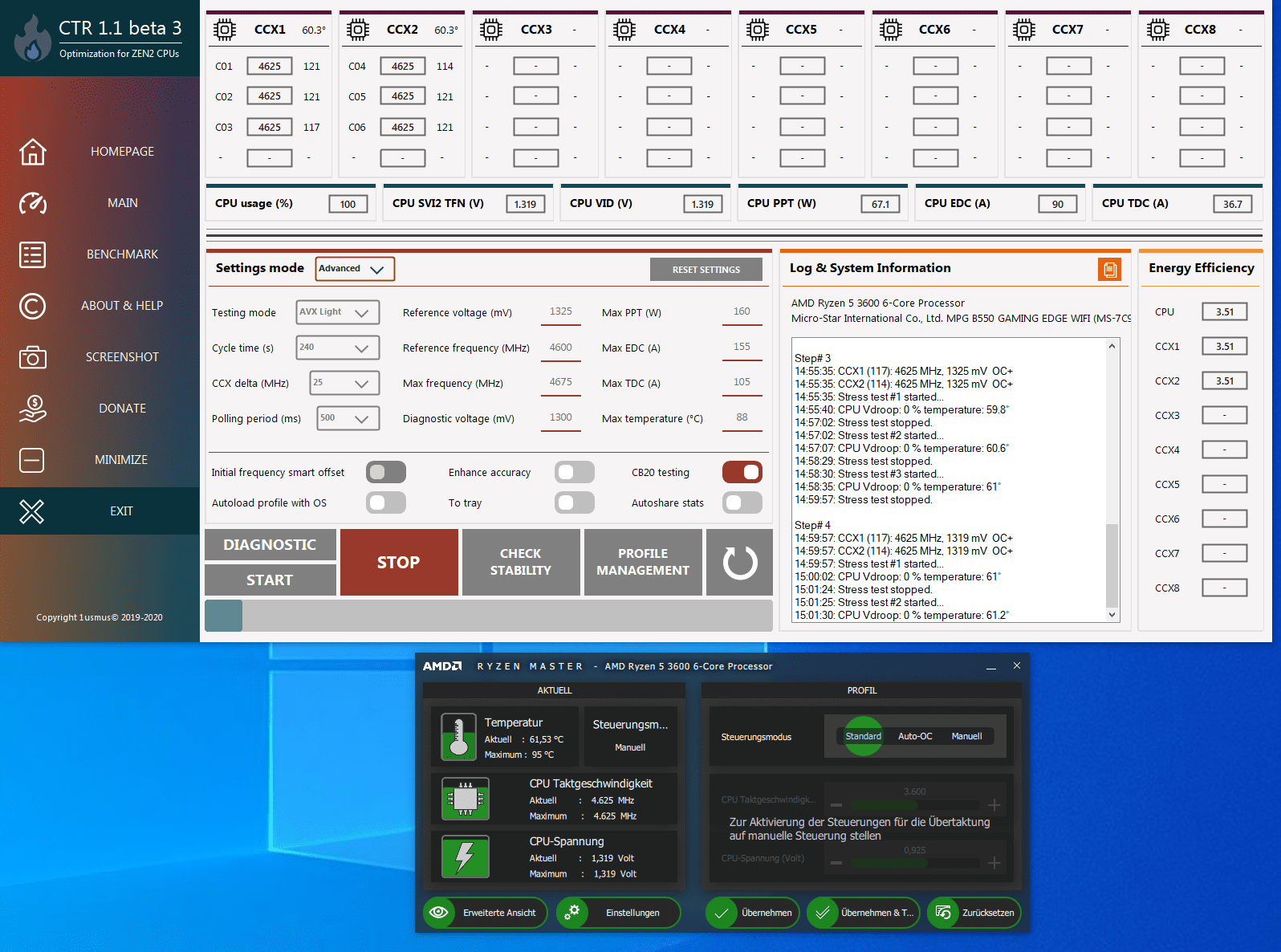Click Ryzen Master CPU clock speed icon
This screenshot has width=1281, height=952.
466,799
